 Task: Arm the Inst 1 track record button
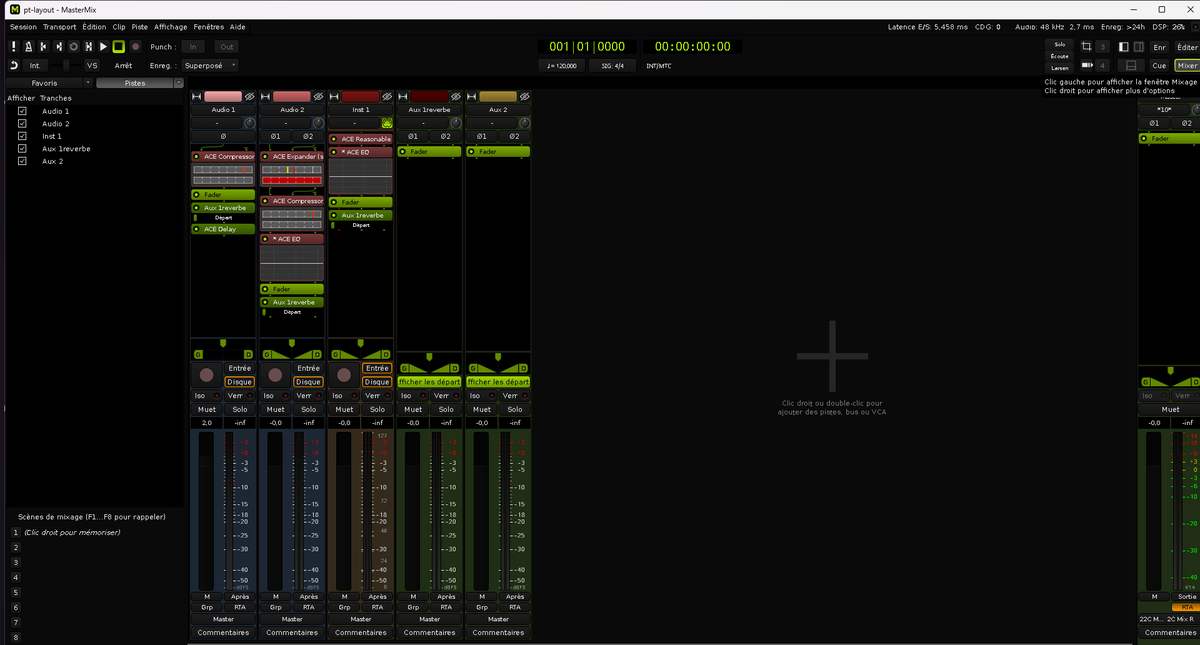[344, 375]
